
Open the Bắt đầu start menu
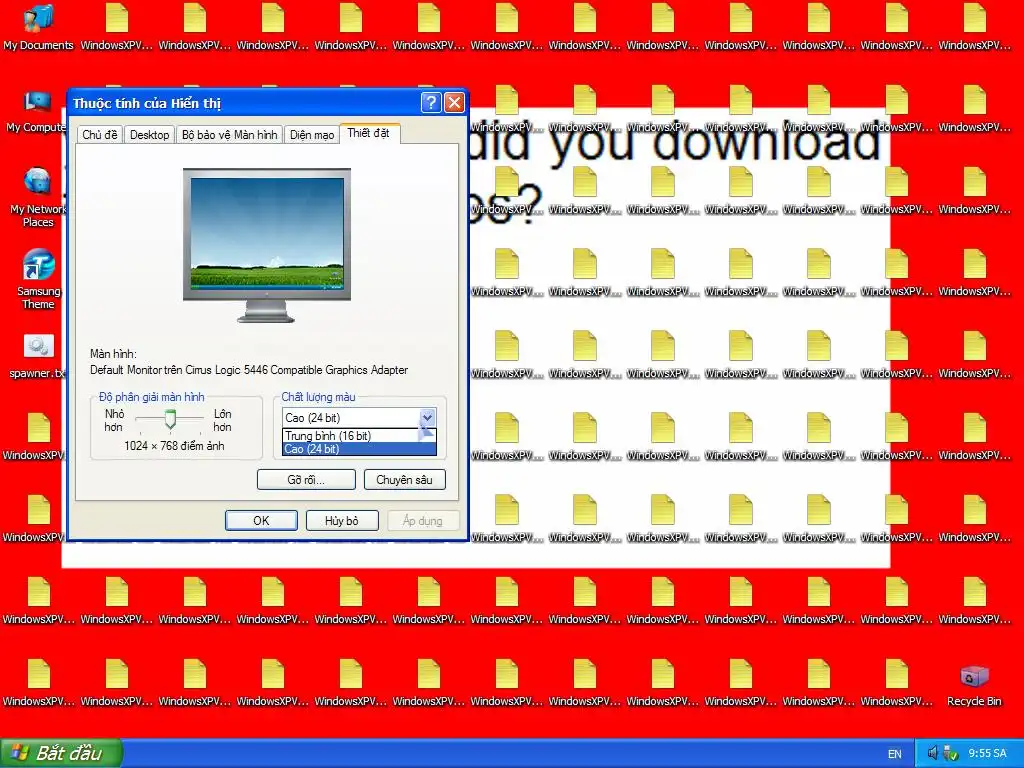click(61, 753)
